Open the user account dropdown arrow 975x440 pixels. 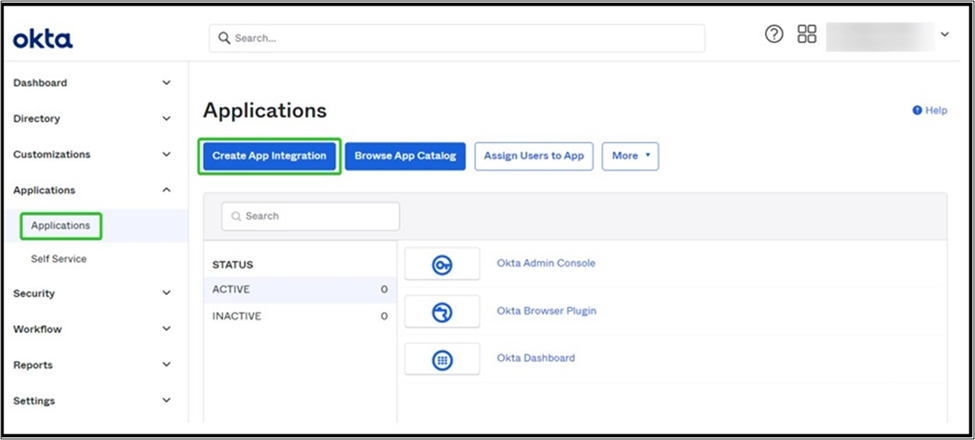(x=945, y=35)
